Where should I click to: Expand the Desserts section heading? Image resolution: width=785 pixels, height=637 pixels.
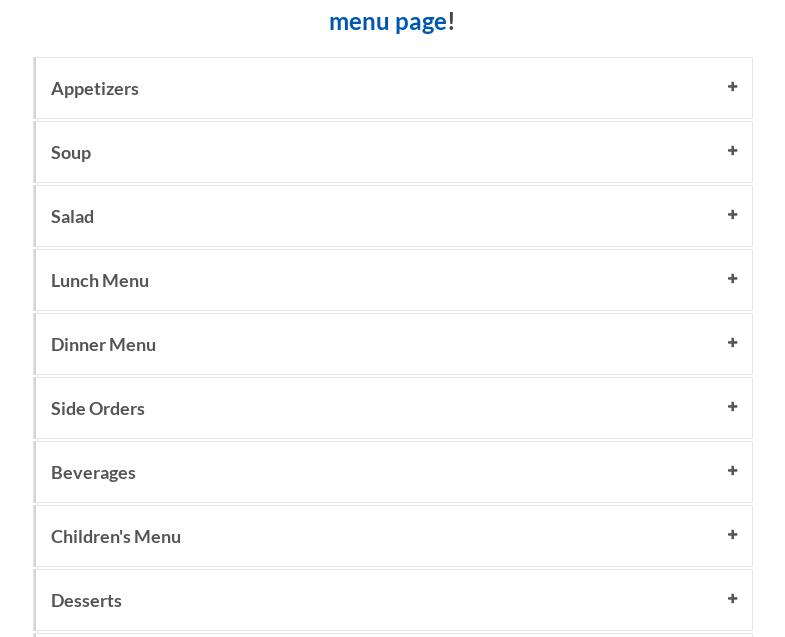pos(86,600)
